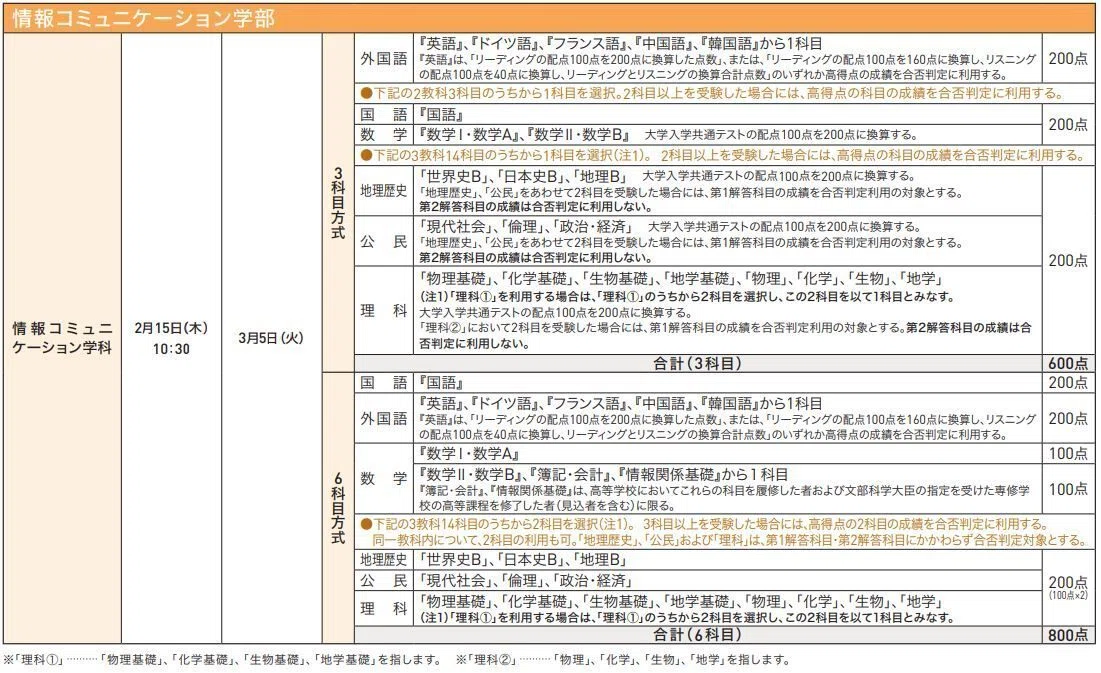Click 「世界史B」、「日本史B」、「地理B」 in 6科目方式
The height and width of the screenshot is (673, 1101).
(522, 560)
